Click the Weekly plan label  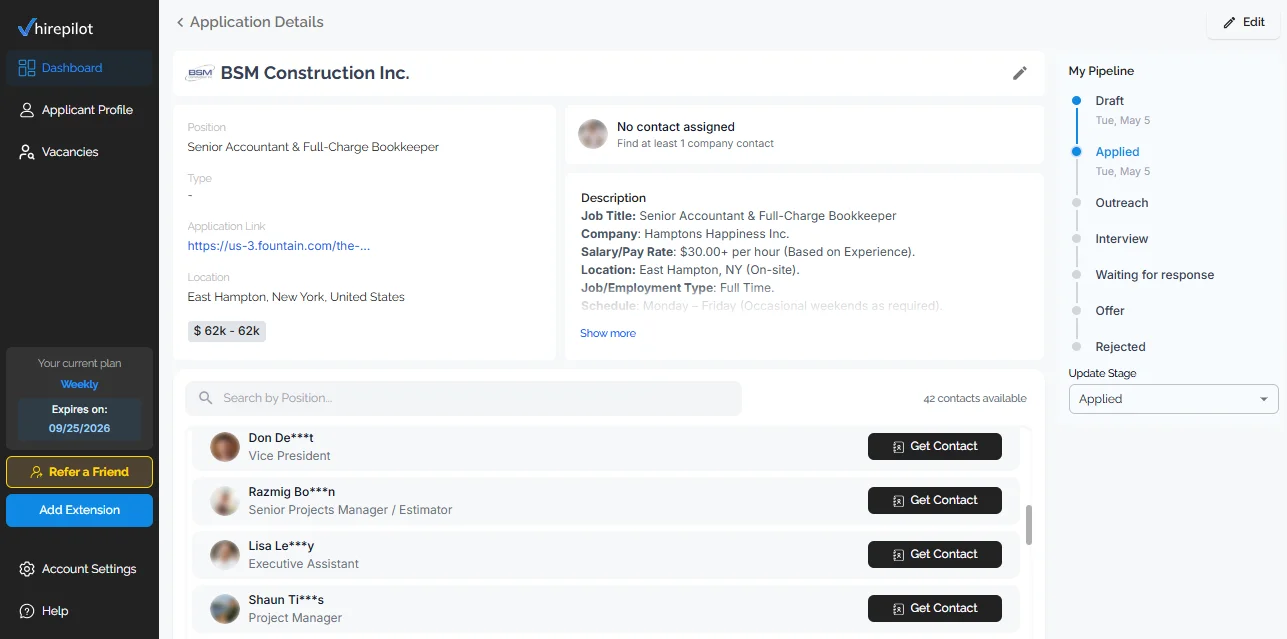pyautogui.click(x=79, y=384)
